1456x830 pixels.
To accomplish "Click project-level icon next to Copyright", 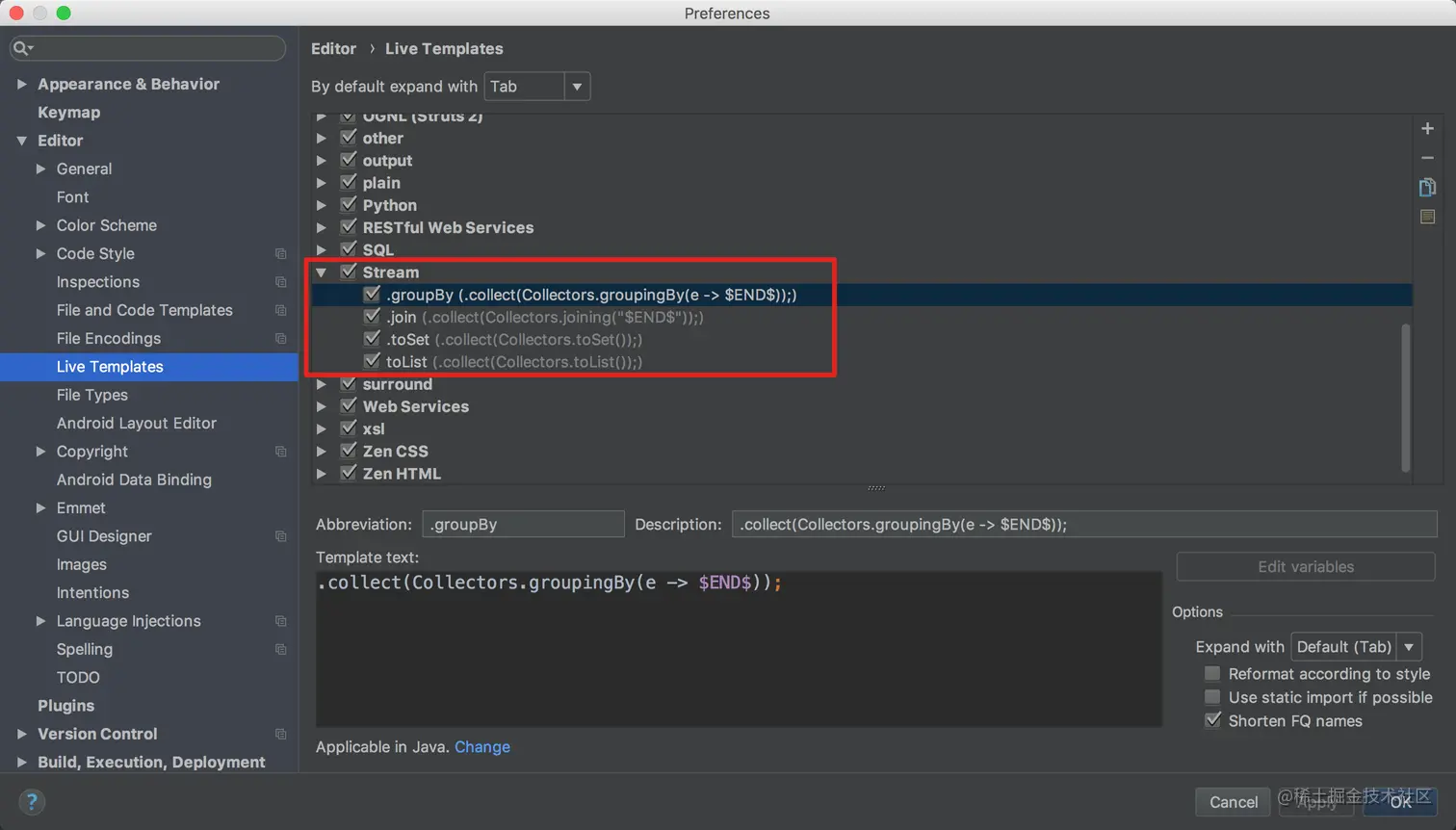I will [280, 452].
